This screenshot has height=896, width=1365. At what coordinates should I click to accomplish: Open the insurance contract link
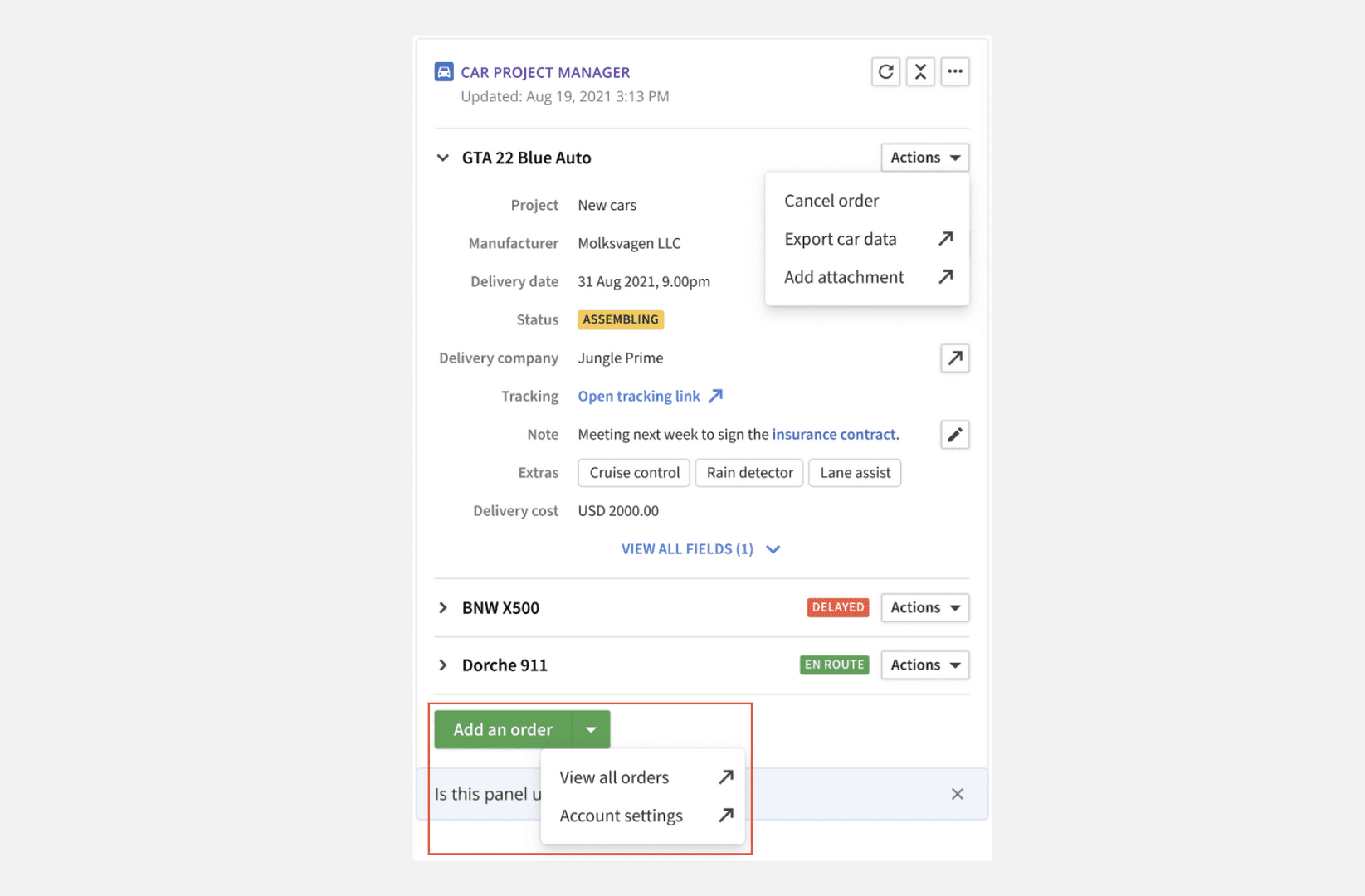[834, 435]
